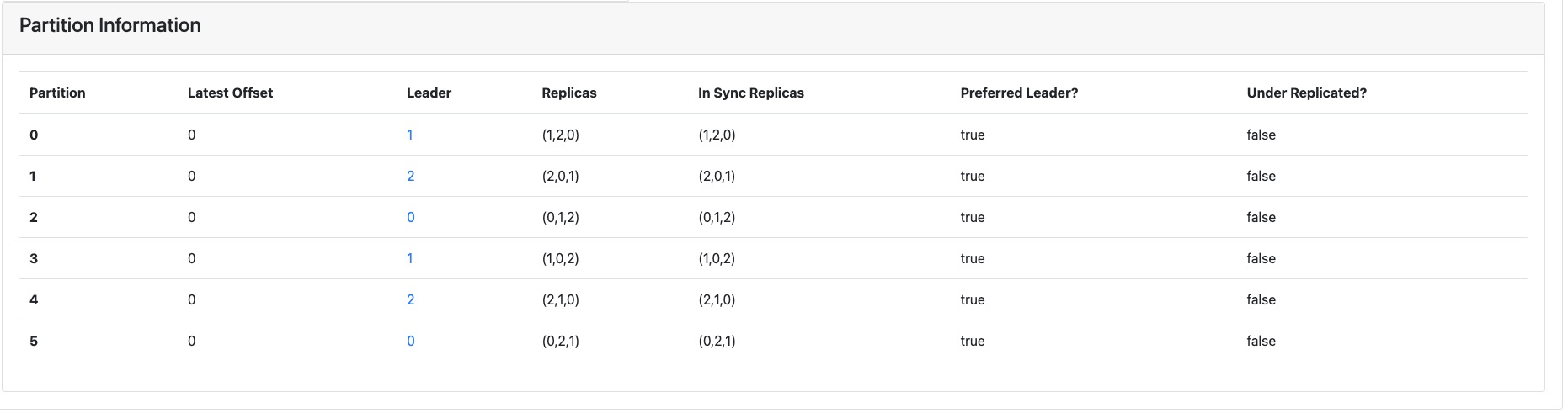Select partition number 5 in first column
Viewport: 1568px width, 413px height.
34,341
